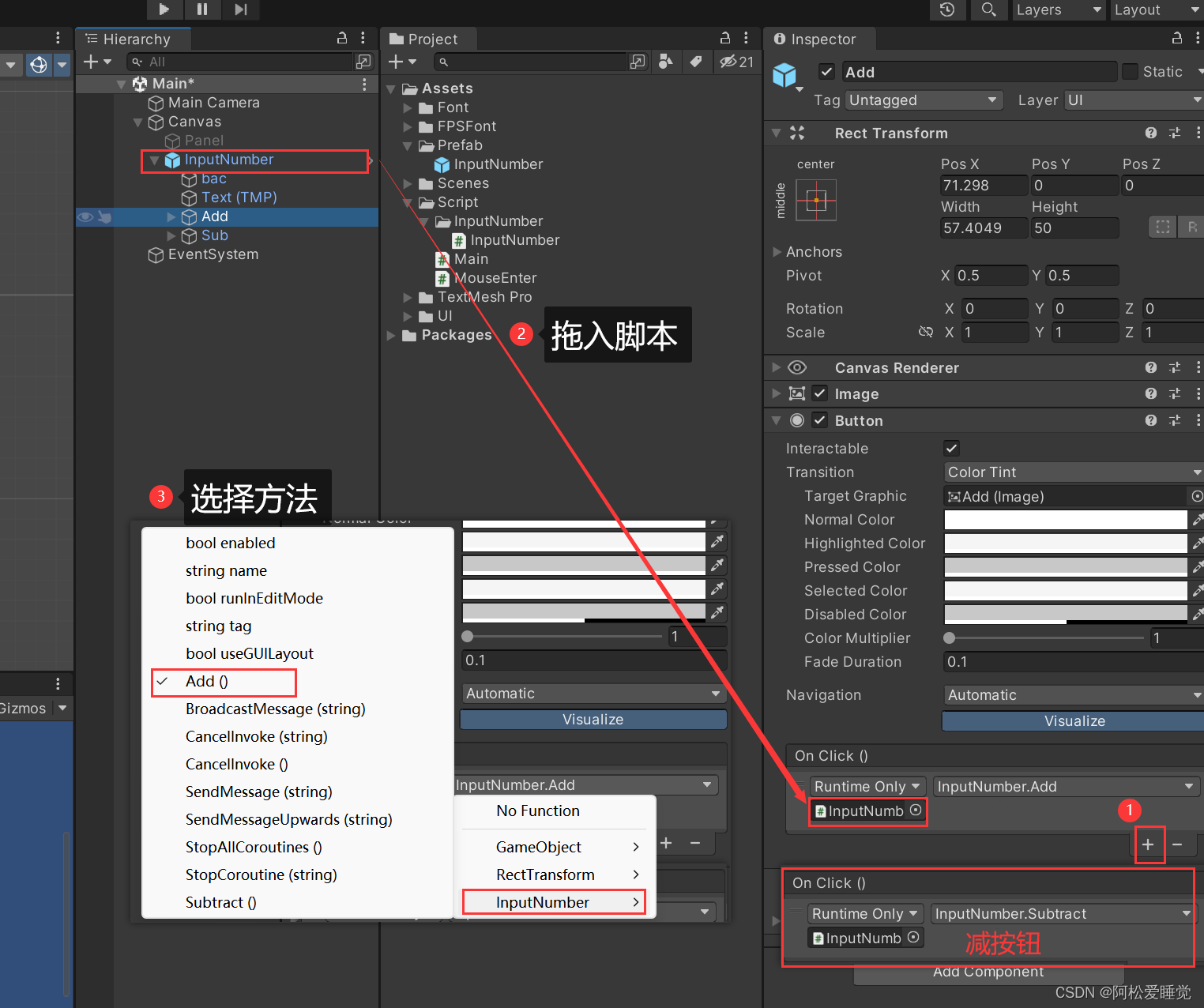The width and height of the screenshot is (1204, 1008).
Task: Add a new On Click listener
Action: click(x=1149, y=844)
